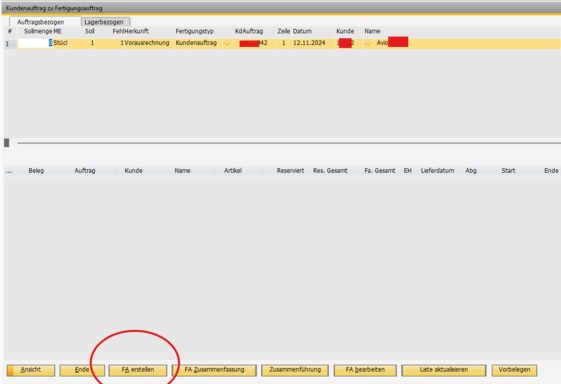561x384 pixels.
Task: Open the orange link arrow before customer name
Action: pyautogui.click(x=367, y=43)
